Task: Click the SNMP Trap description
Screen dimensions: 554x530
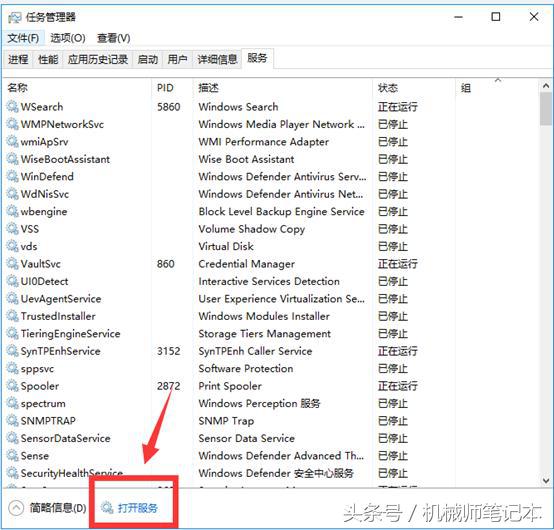Action: point(226,421)
